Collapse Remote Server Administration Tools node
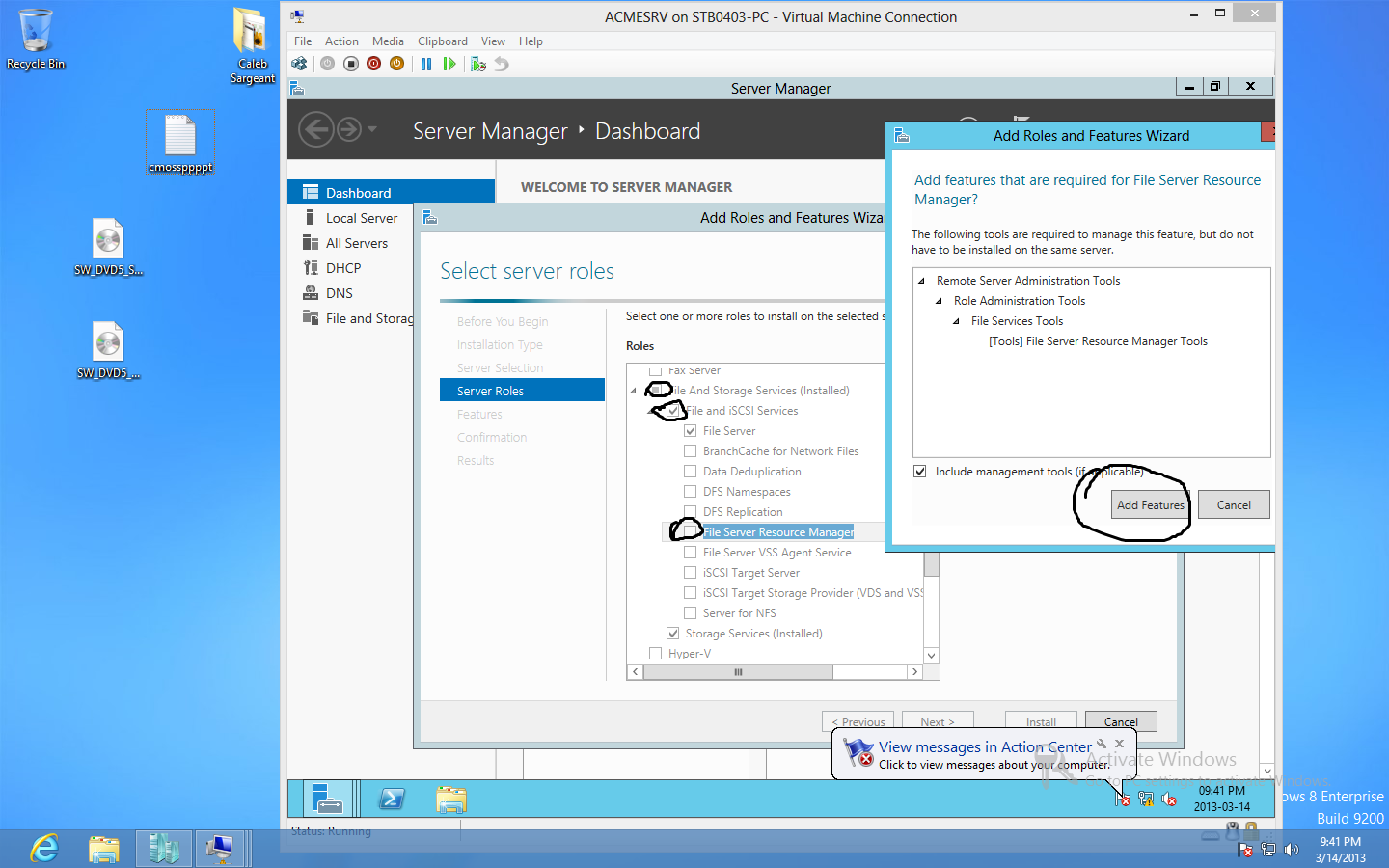1389x868 pixels. [x=921, y=281]
